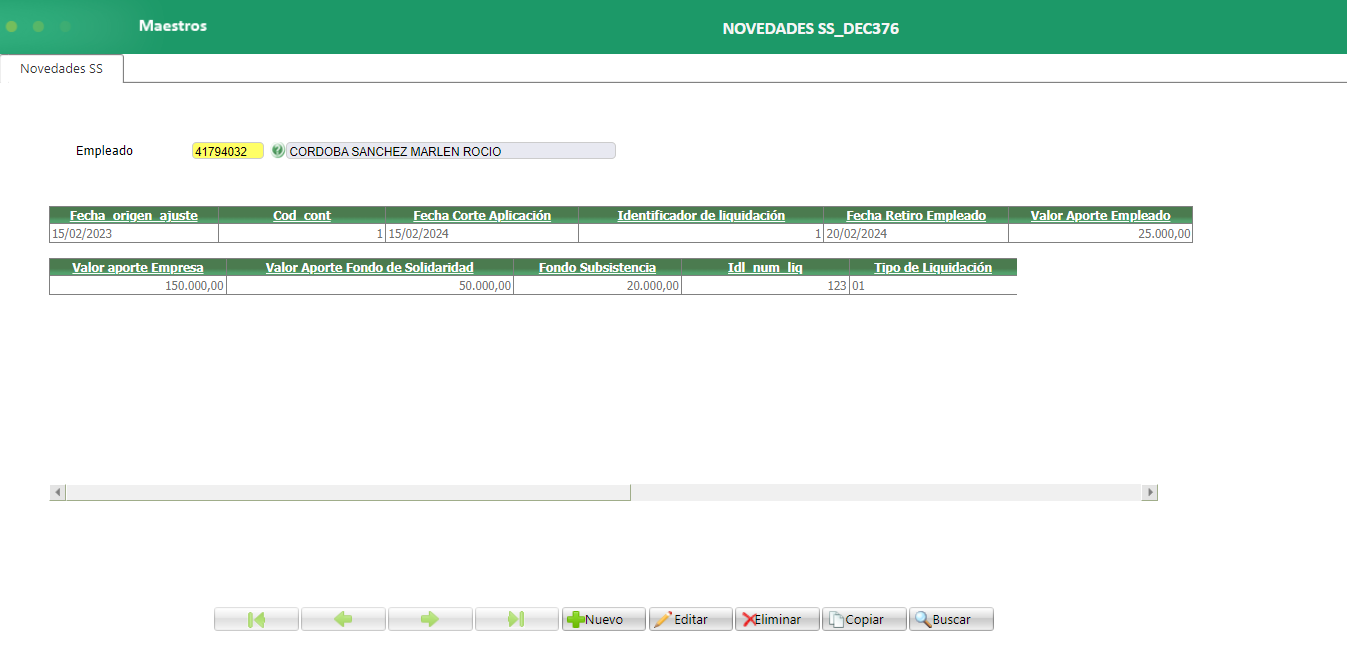Go to last record navigation button
The height and width of the screenshot is (658, 1347).
[517, 619]
